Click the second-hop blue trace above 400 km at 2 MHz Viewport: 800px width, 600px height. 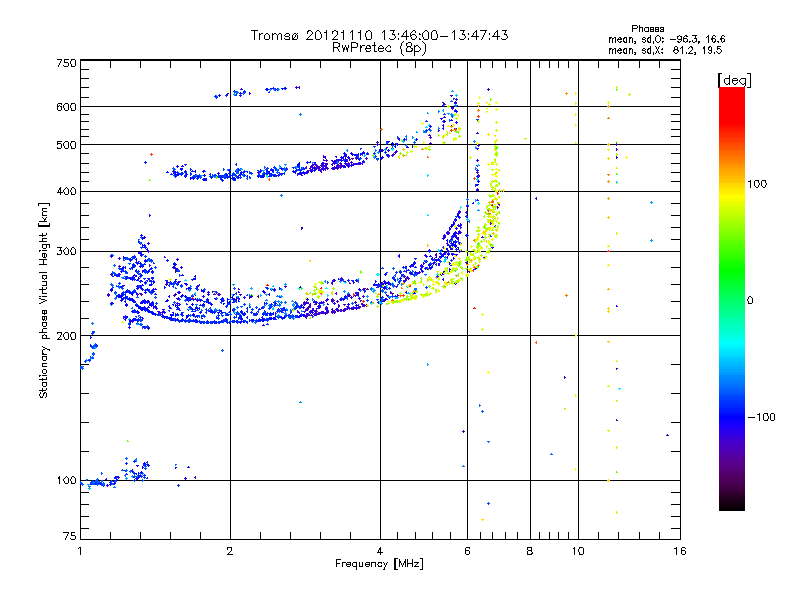[230, 175]
